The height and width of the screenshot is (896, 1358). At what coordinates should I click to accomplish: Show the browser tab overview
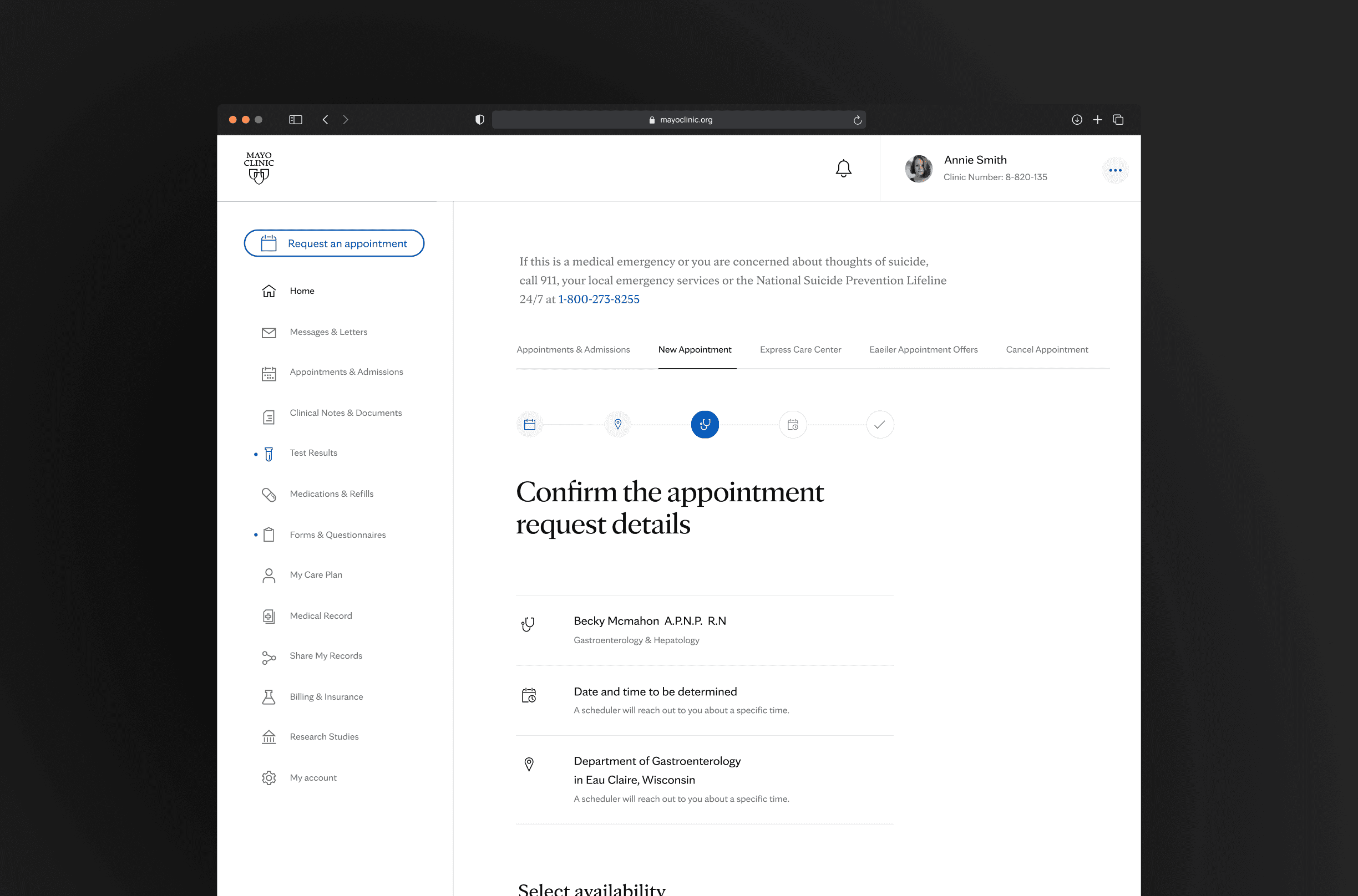pos(1118,119)
